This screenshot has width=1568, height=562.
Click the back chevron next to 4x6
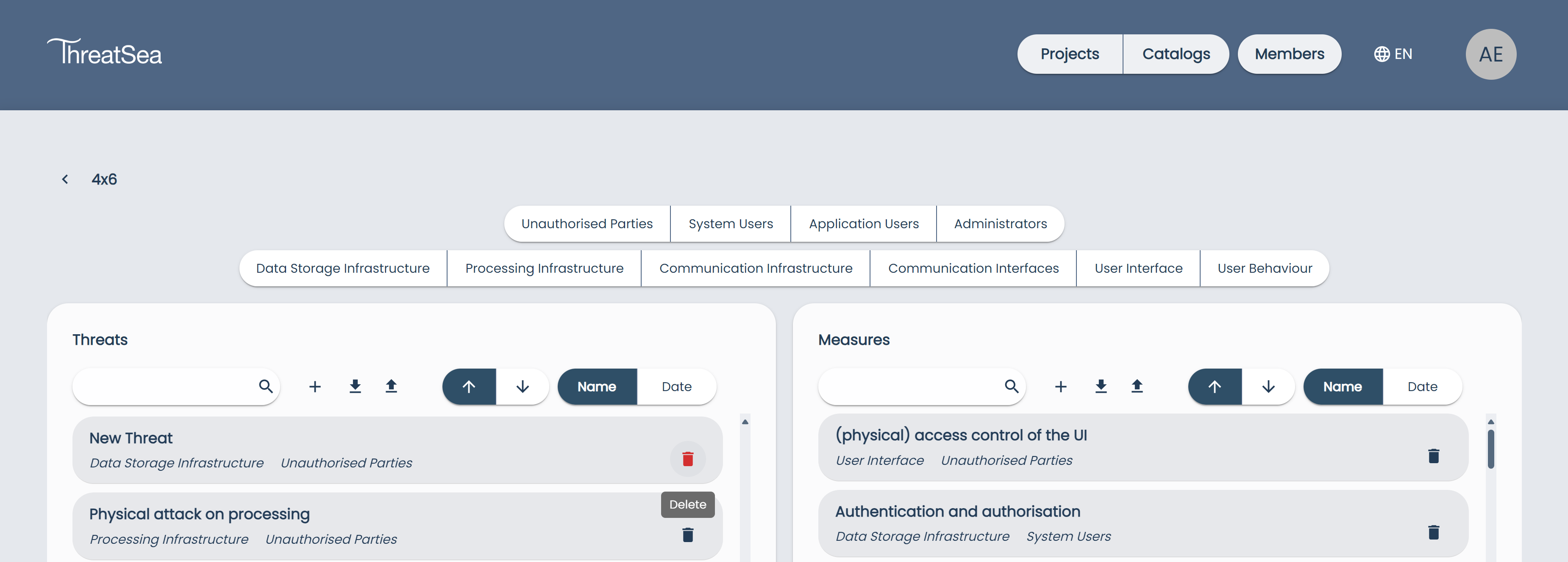tap(65, 179)
